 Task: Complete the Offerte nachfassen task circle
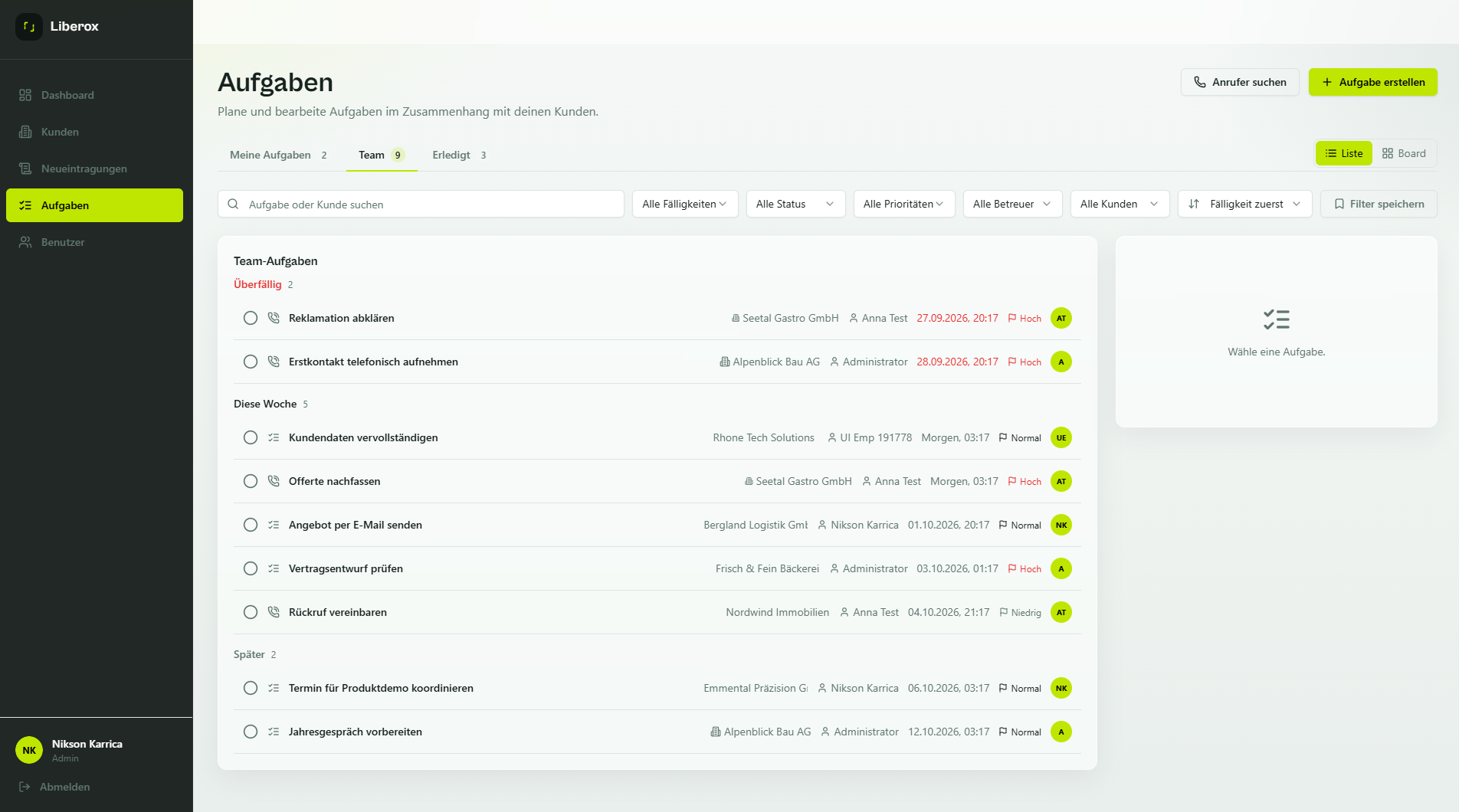click(251, 481)
